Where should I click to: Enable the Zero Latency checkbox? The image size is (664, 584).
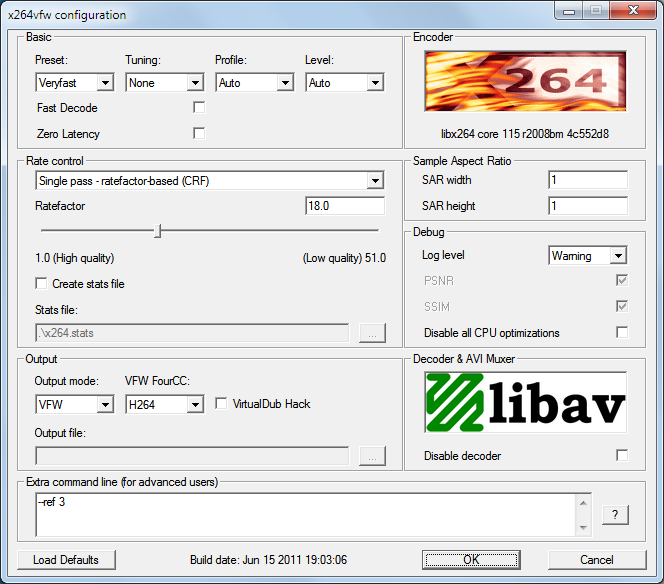click(x=199, y=133)
